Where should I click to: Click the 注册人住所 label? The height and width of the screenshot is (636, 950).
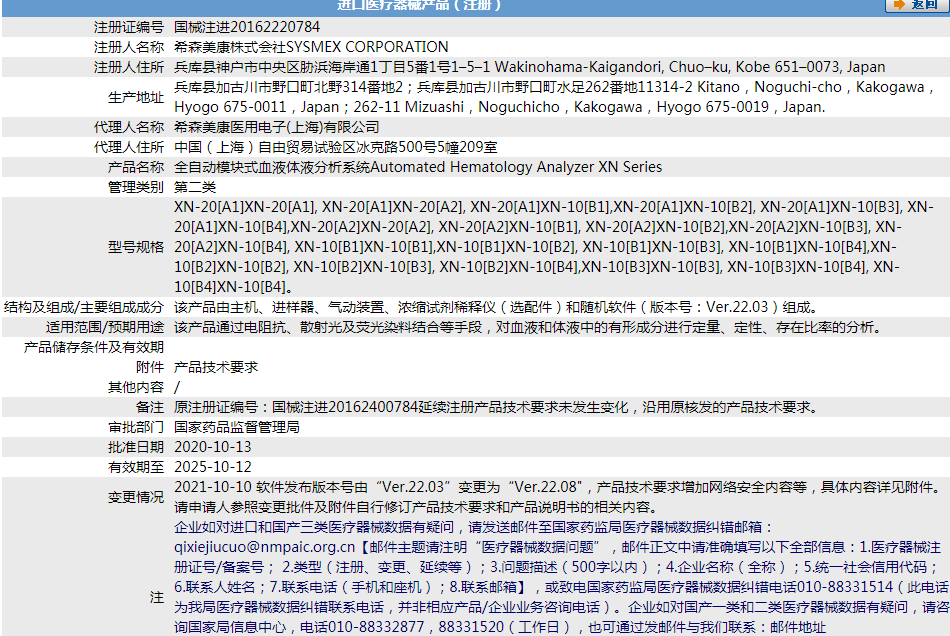click(x=128, y=67)
